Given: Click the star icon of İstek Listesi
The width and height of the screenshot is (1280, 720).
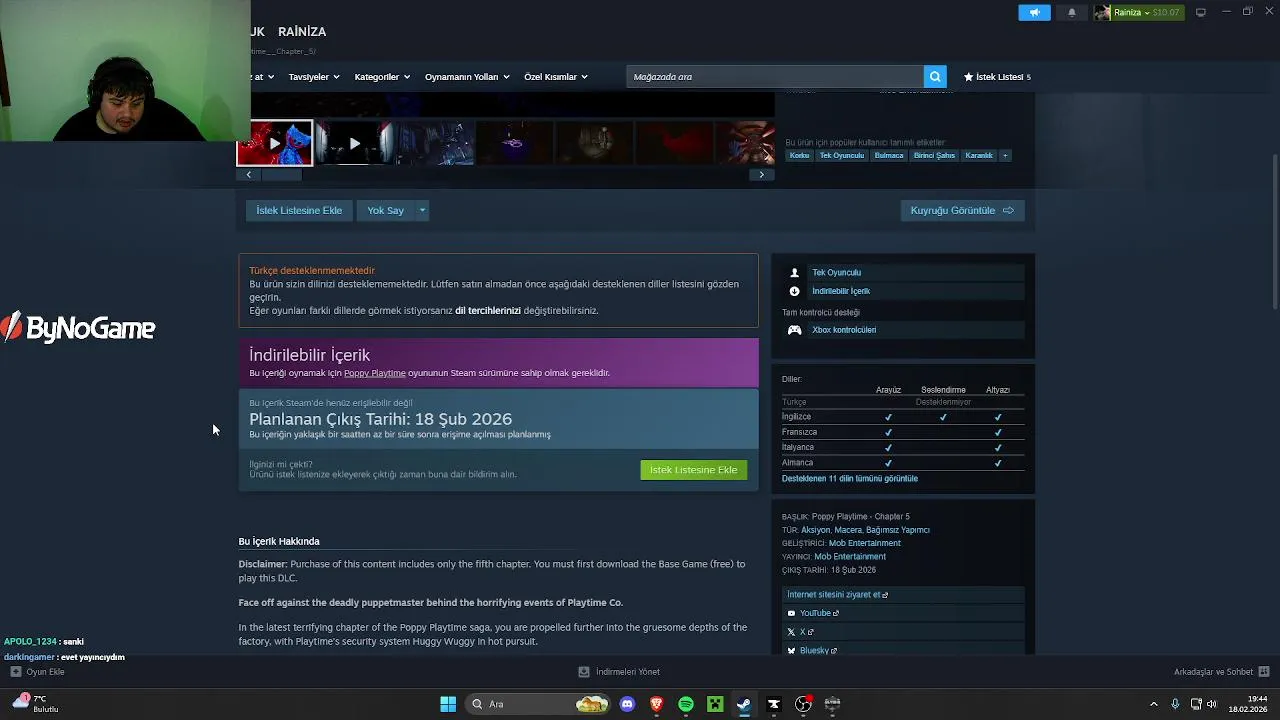Looking at the screenshot, I should coord(968,77).
